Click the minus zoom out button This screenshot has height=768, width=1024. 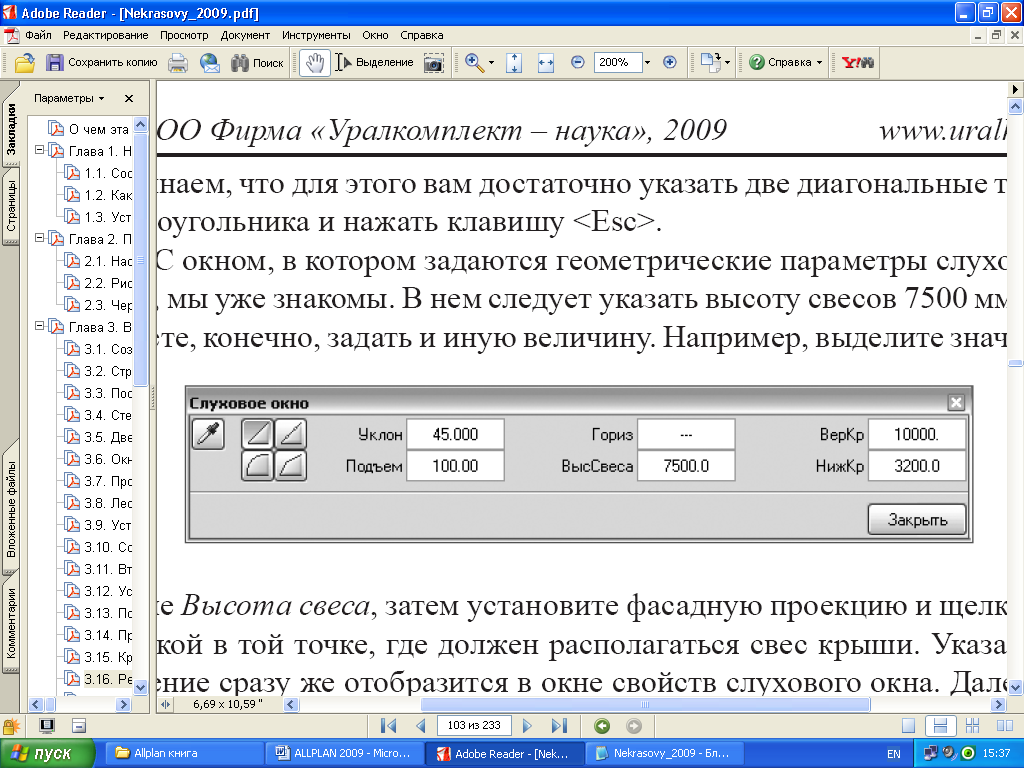coord(577,63)
